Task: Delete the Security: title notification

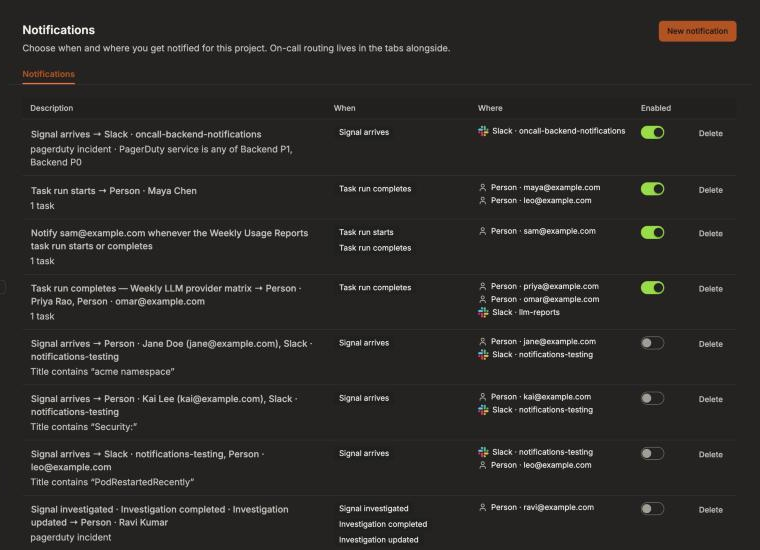Action: click(x=711, y=400)
